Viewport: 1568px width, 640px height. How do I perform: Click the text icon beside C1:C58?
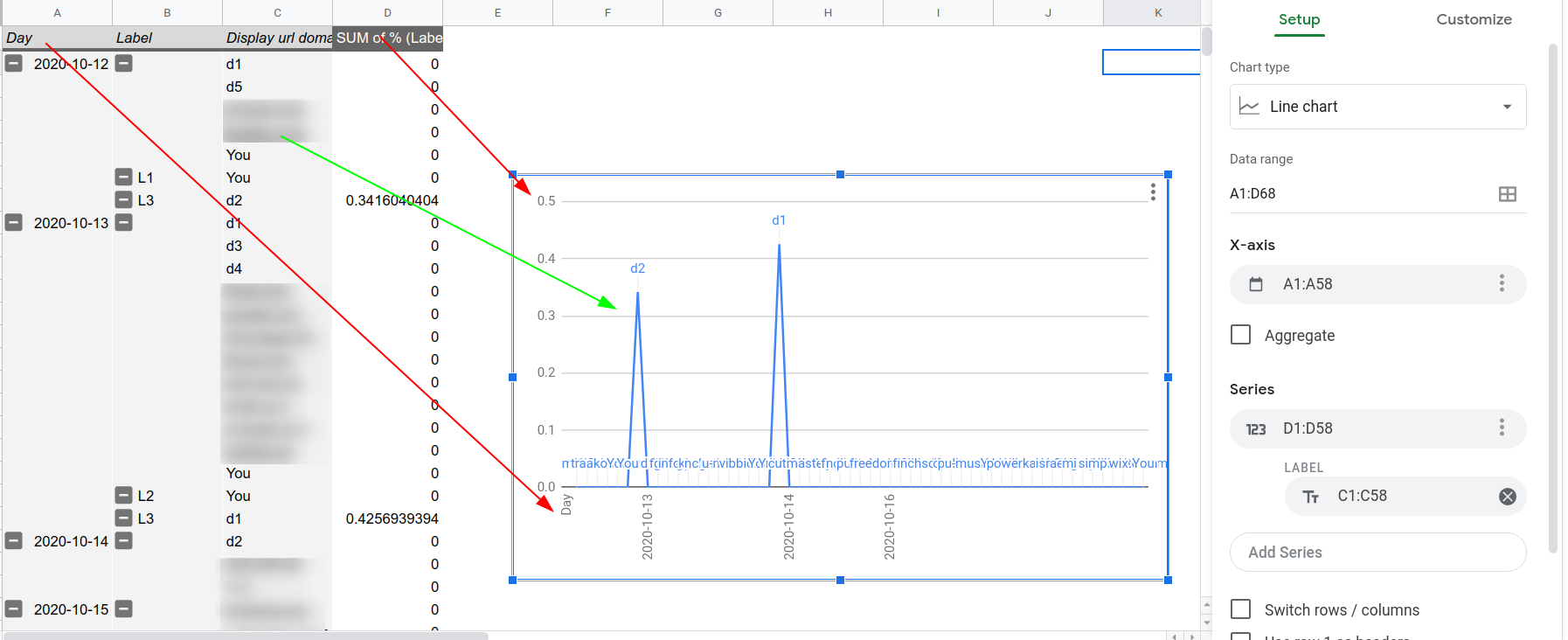[1311, 497]
